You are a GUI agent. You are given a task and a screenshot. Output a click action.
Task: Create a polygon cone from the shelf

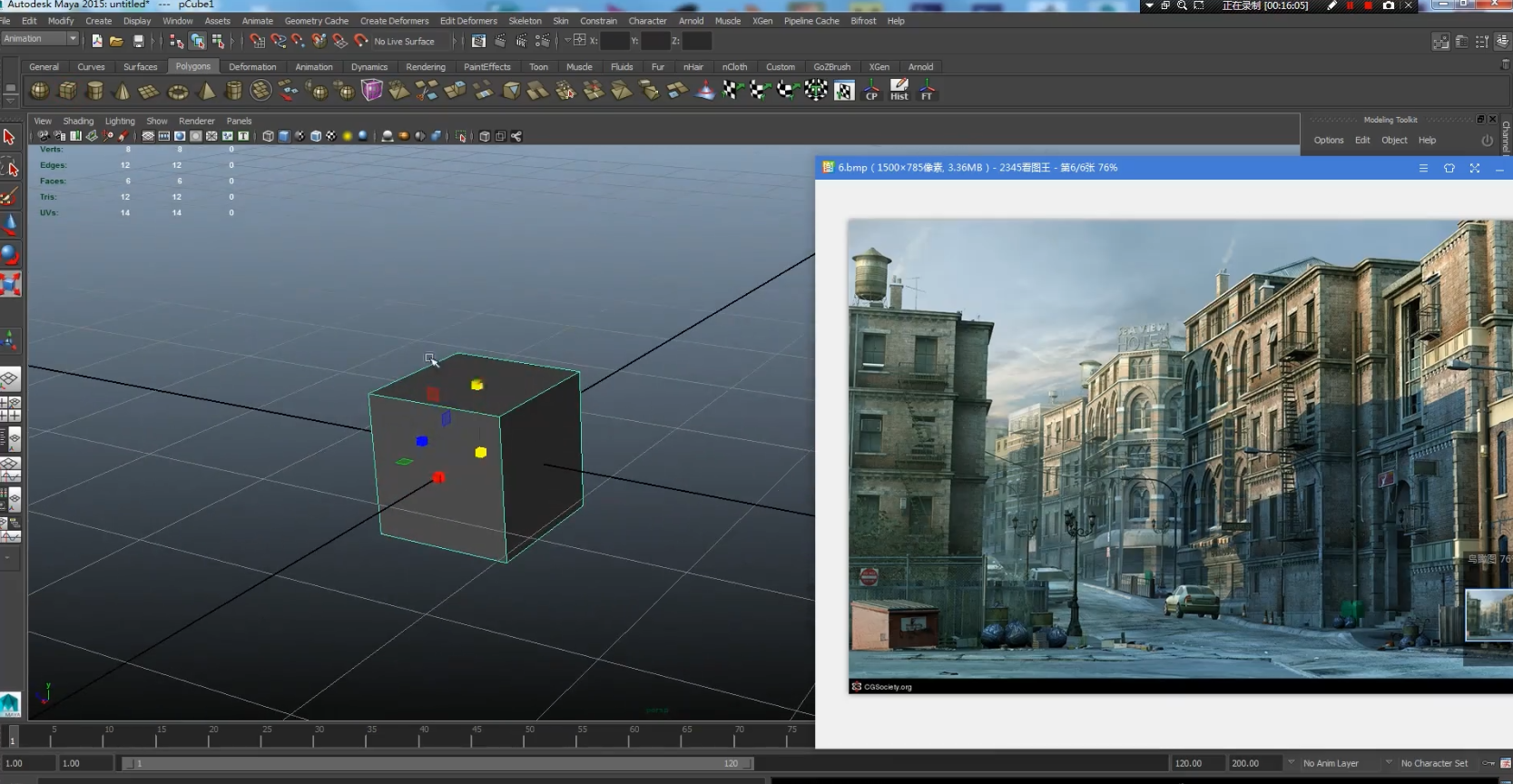(123, 91)
